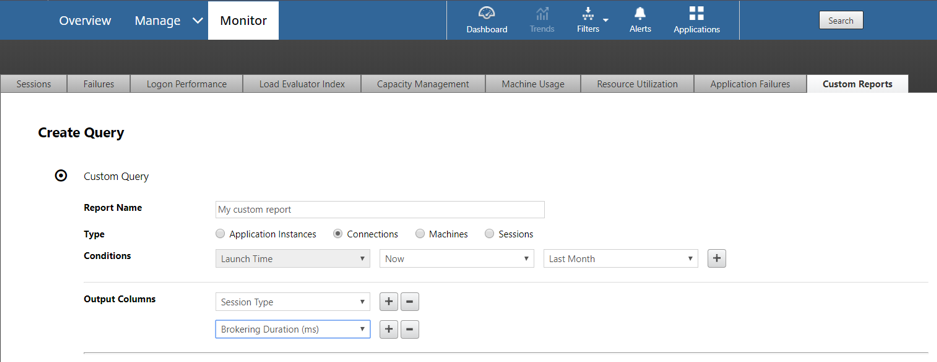Open the Resource Utilization tab
The height and width of the screenshot is (362, 937).
coord(637,84)
